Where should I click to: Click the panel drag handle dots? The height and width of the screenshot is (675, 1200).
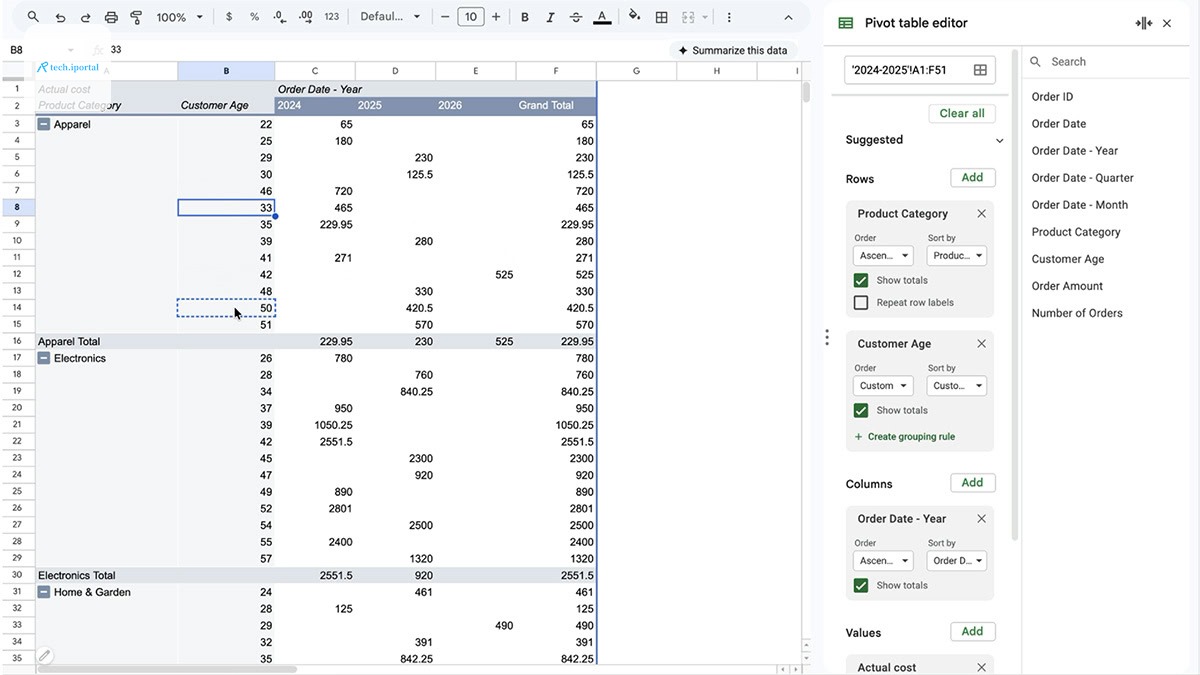(x=827, y=337)
